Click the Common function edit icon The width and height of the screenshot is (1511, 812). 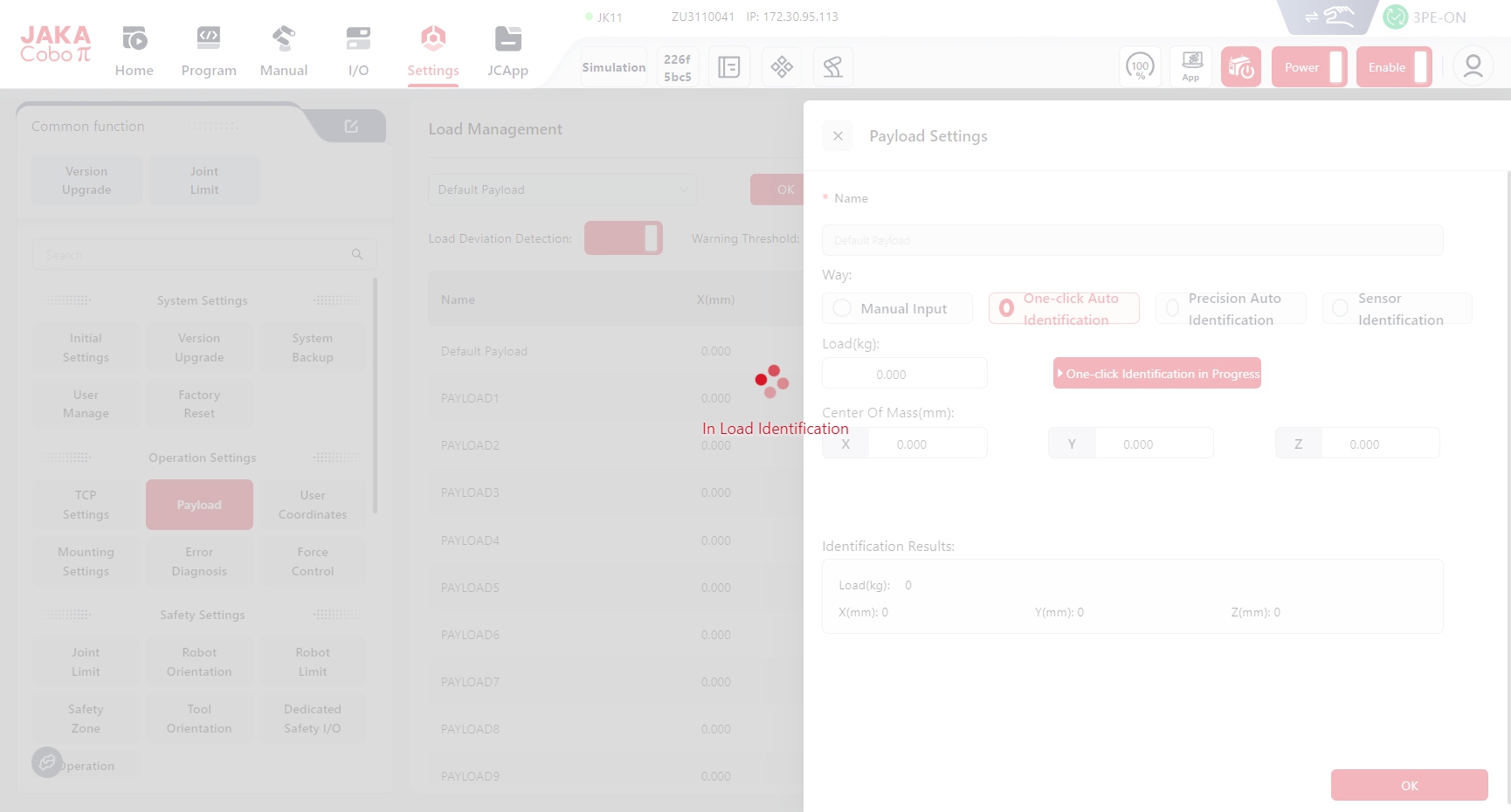point(351,127)
